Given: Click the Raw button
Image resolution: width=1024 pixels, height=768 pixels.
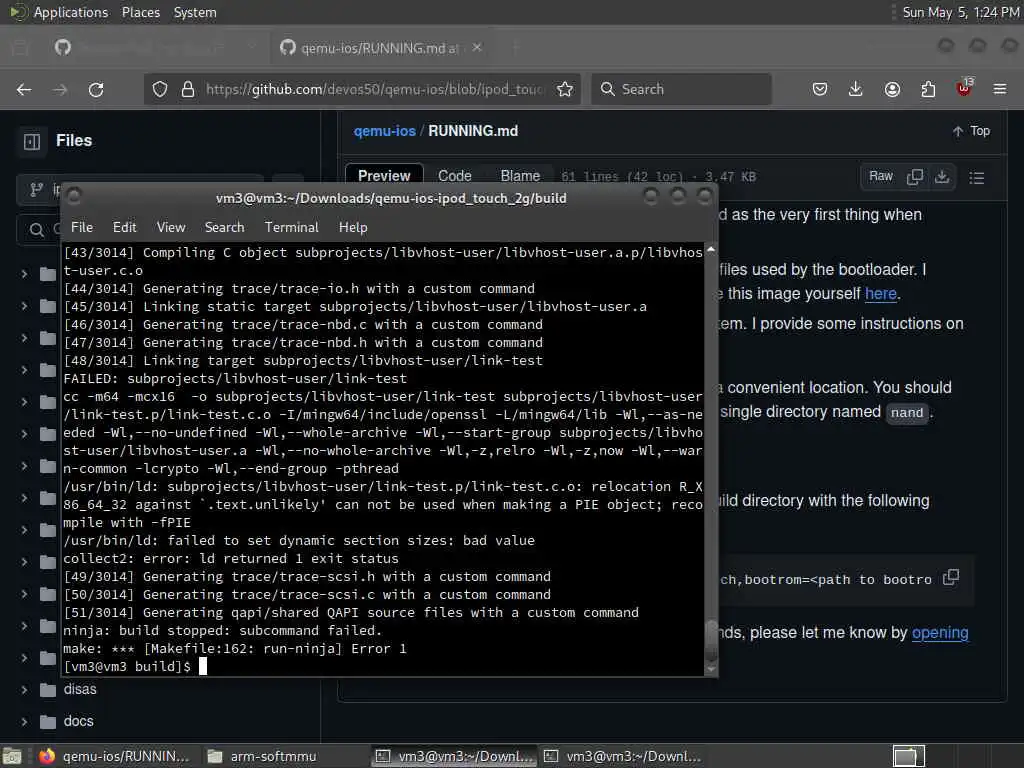Looking at the screenshot, I should 880,176.
